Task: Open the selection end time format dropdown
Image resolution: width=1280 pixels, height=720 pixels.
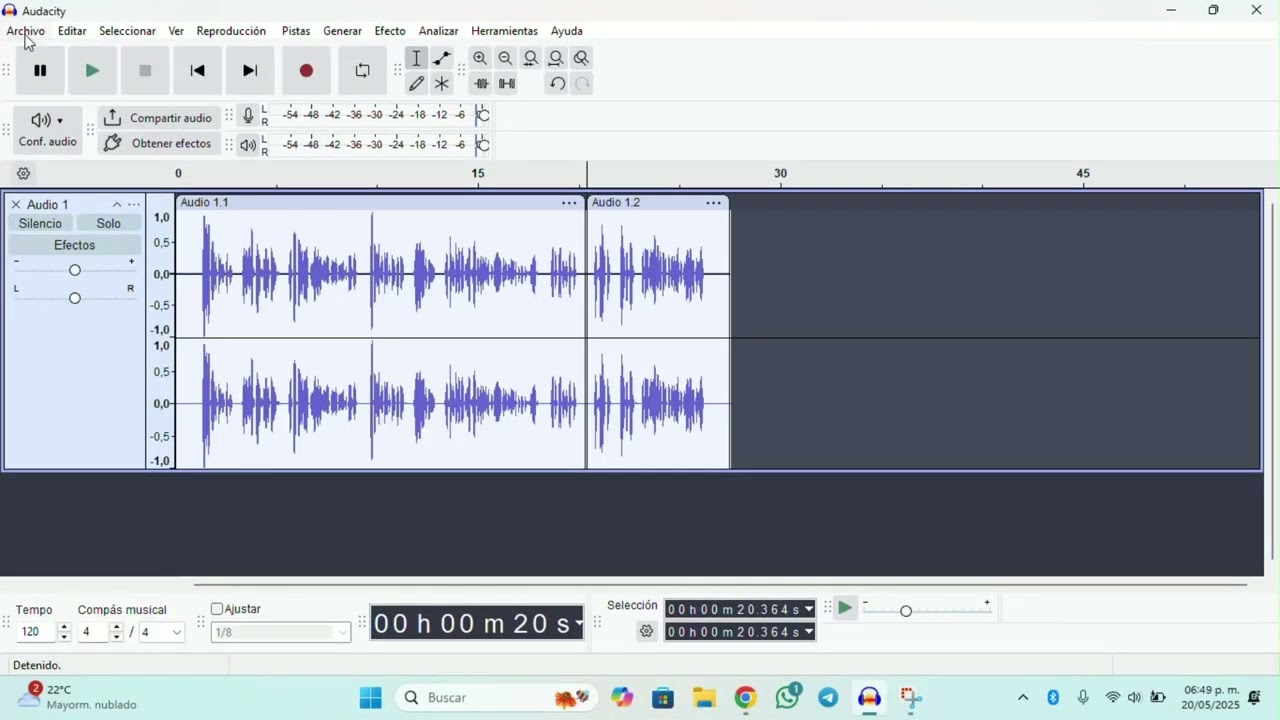Action: [x=809, y=632]
